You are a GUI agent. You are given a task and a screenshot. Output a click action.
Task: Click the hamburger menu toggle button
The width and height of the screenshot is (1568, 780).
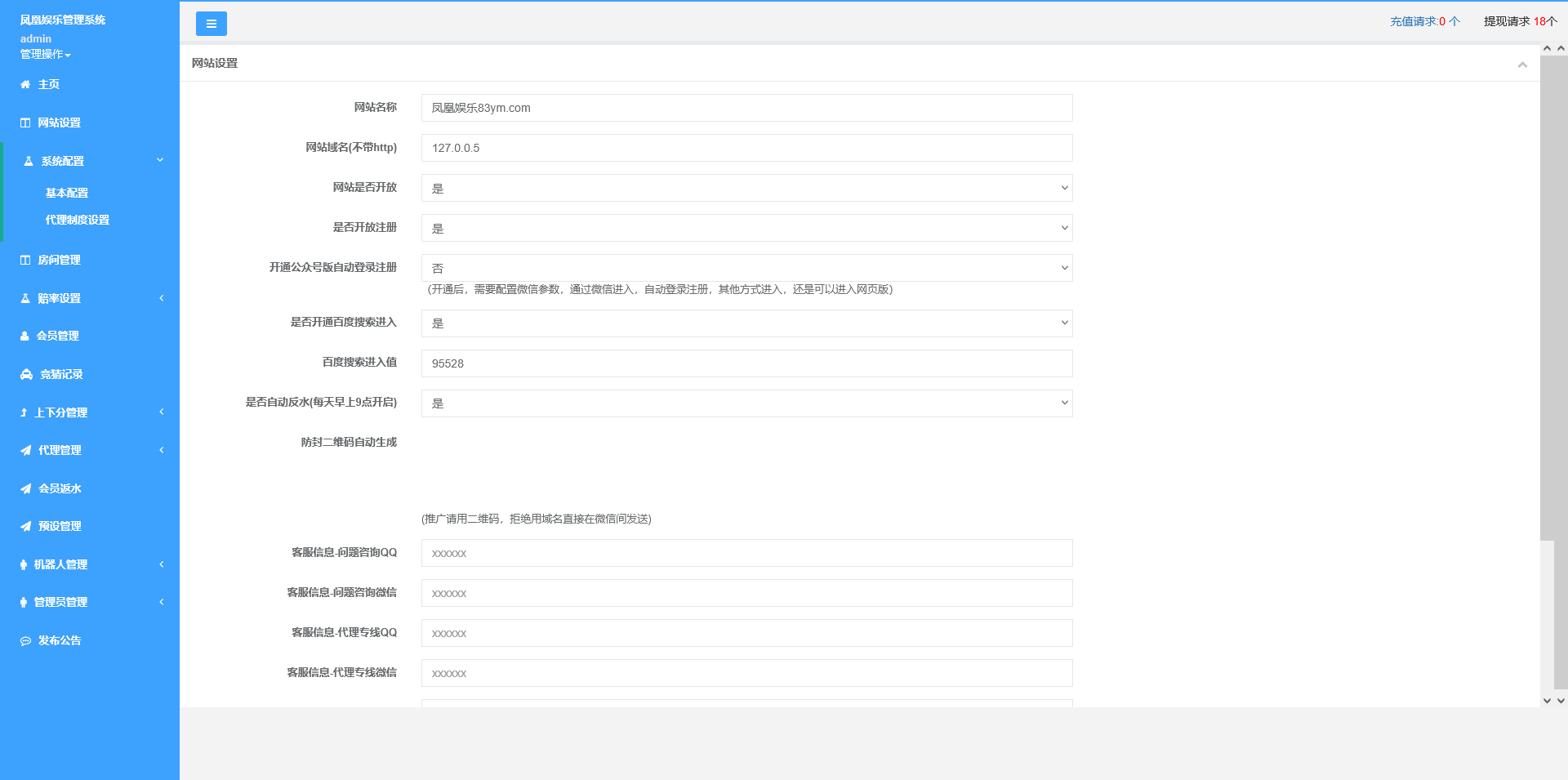click(211, 24)
